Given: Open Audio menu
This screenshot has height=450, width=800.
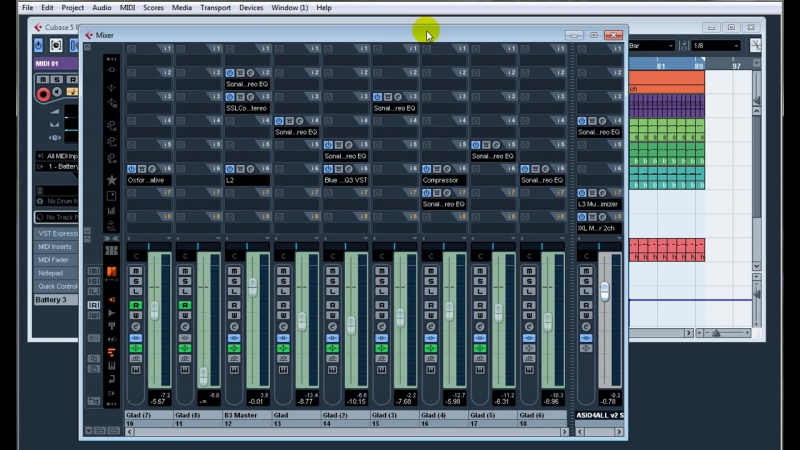Looking at the screenshot, I should [102, 8].
